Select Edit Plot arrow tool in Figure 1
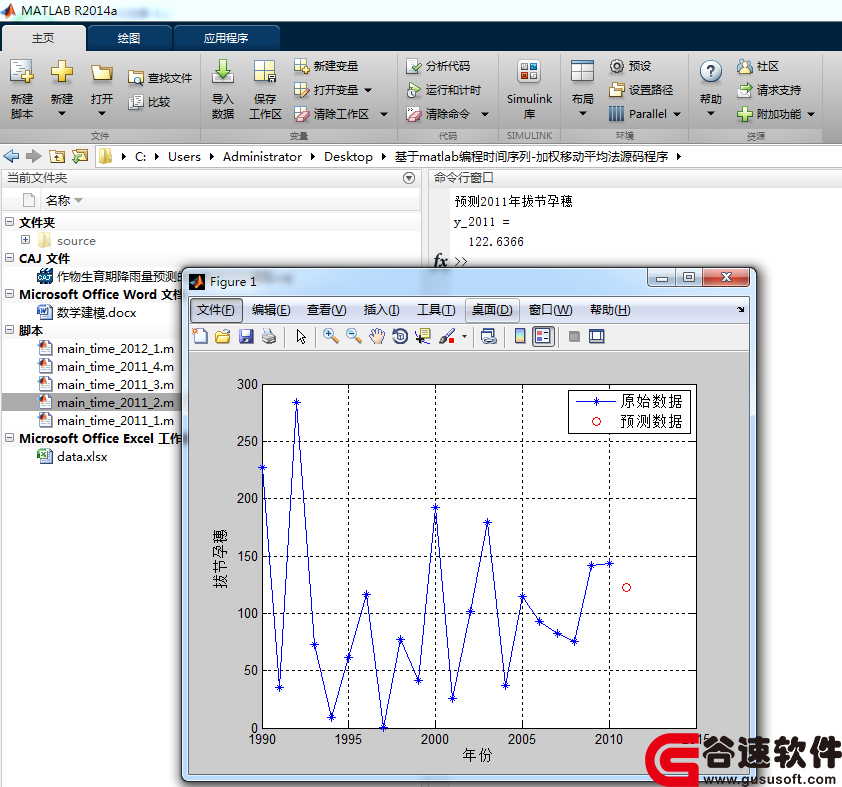 coord(301,337)
